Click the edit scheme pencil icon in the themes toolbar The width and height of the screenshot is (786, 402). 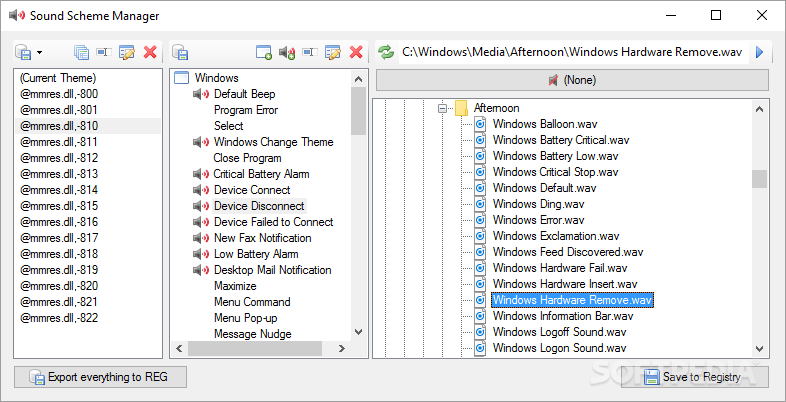[127, 52]
